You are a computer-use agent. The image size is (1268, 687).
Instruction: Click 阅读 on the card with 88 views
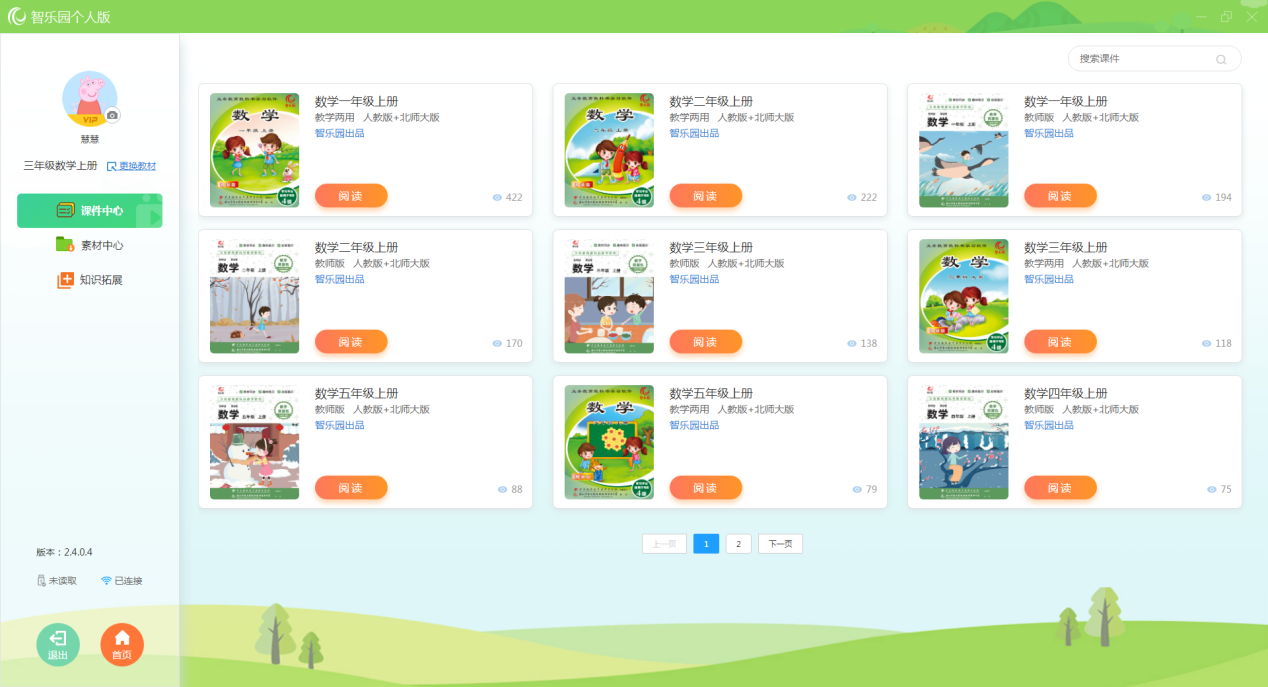click(351, 488)
